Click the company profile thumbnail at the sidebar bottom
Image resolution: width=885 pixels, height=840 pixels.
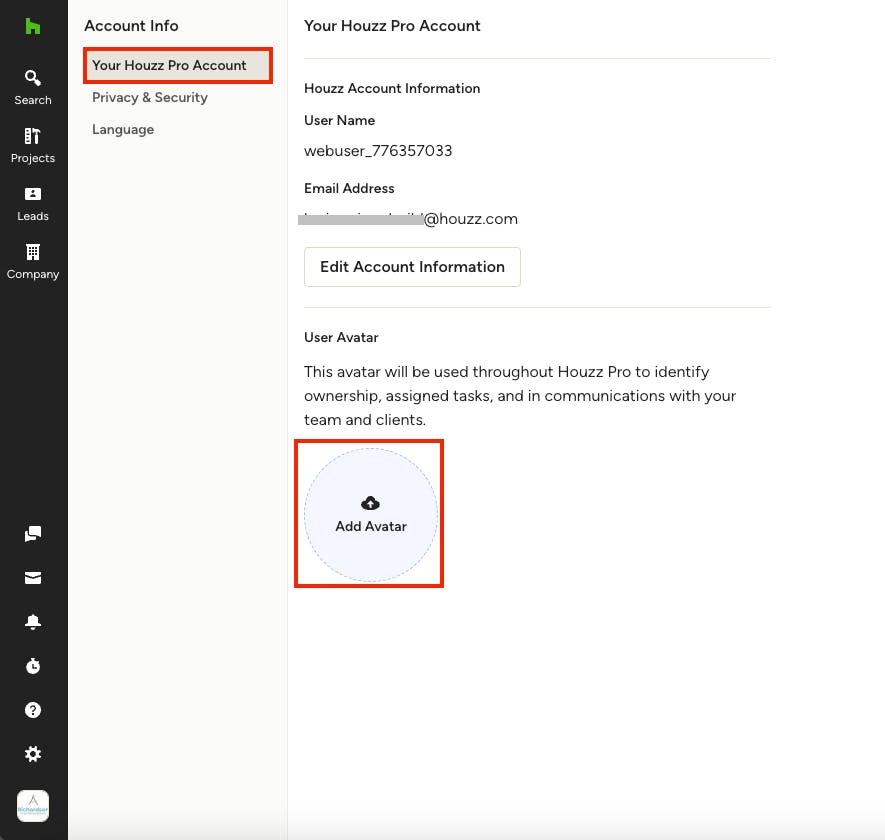(x=33, y=806)
